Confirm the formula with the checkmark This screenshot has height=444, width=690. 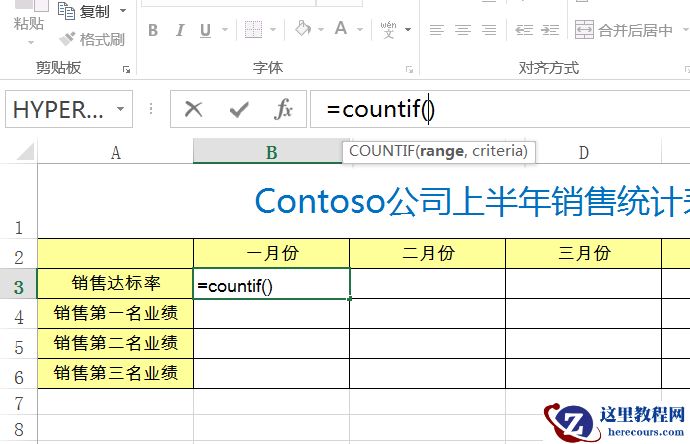(x=239, y=110)
